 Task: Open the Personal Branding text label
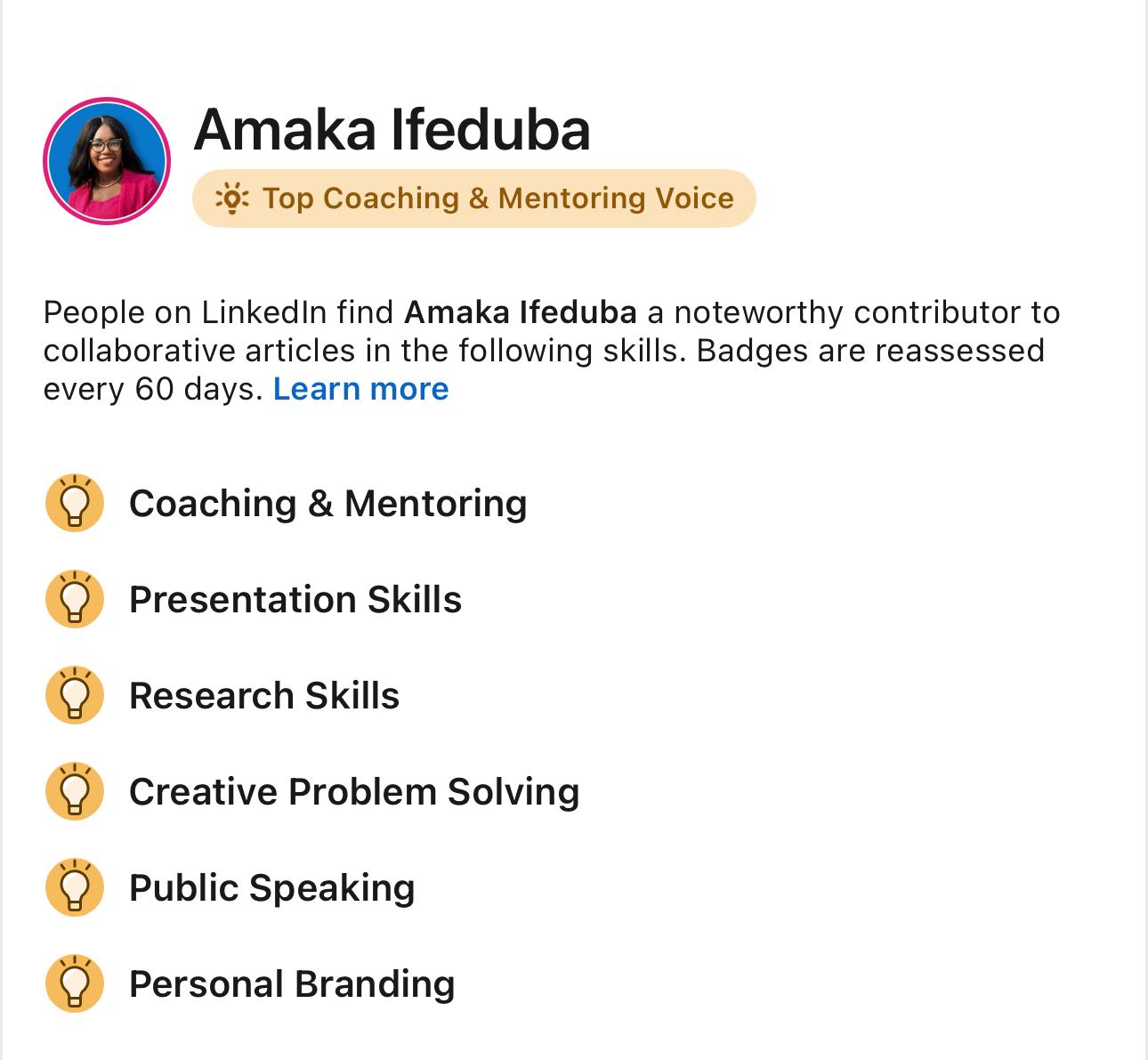tap(292, 984)
